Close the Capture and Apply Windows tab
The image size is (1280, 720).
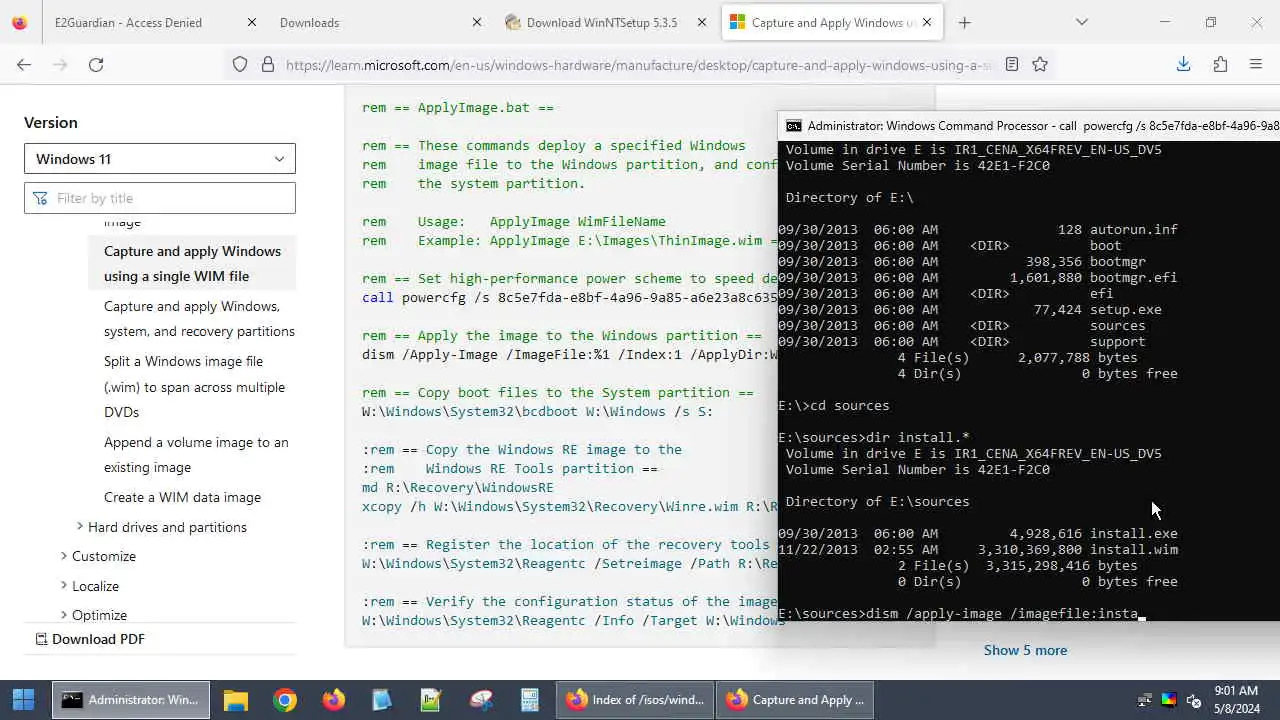pyautogui.click(x=927, y=22)
